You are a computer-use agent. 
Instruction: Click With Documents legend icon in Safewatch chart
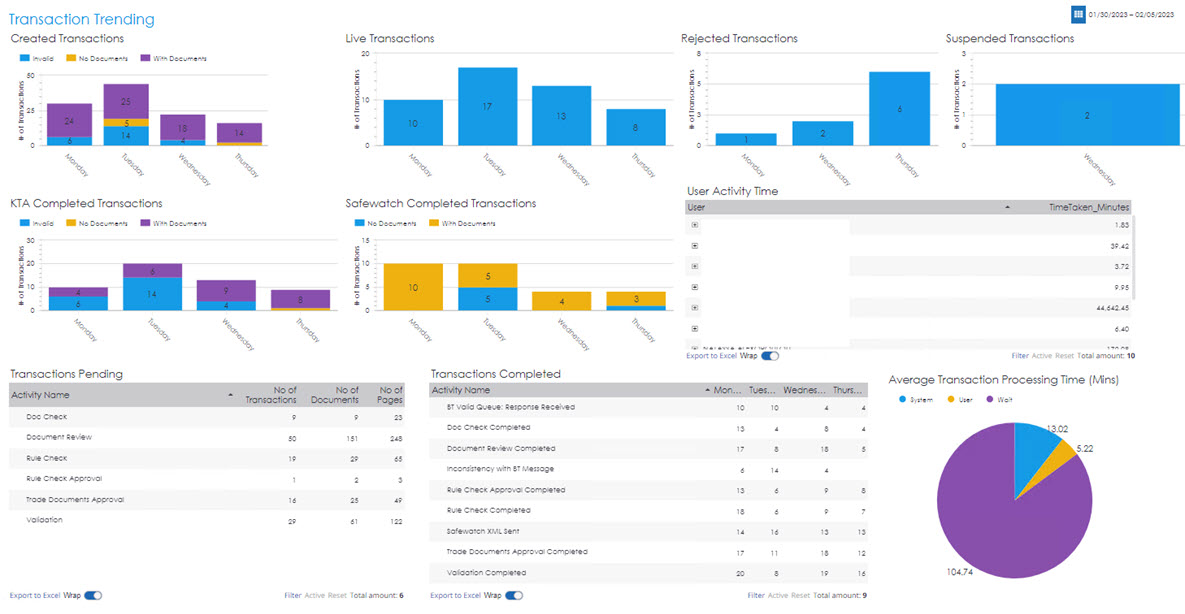click(x=432, y=224)
